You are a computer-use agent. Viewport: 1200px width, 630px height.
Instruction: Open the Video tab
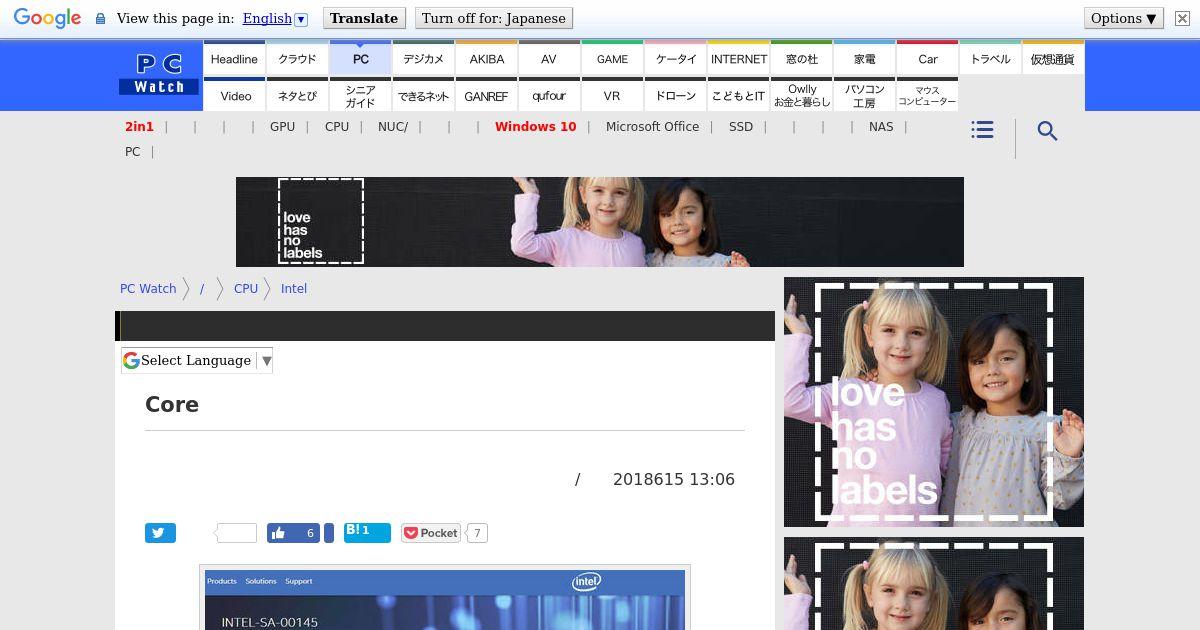[236, 95]
